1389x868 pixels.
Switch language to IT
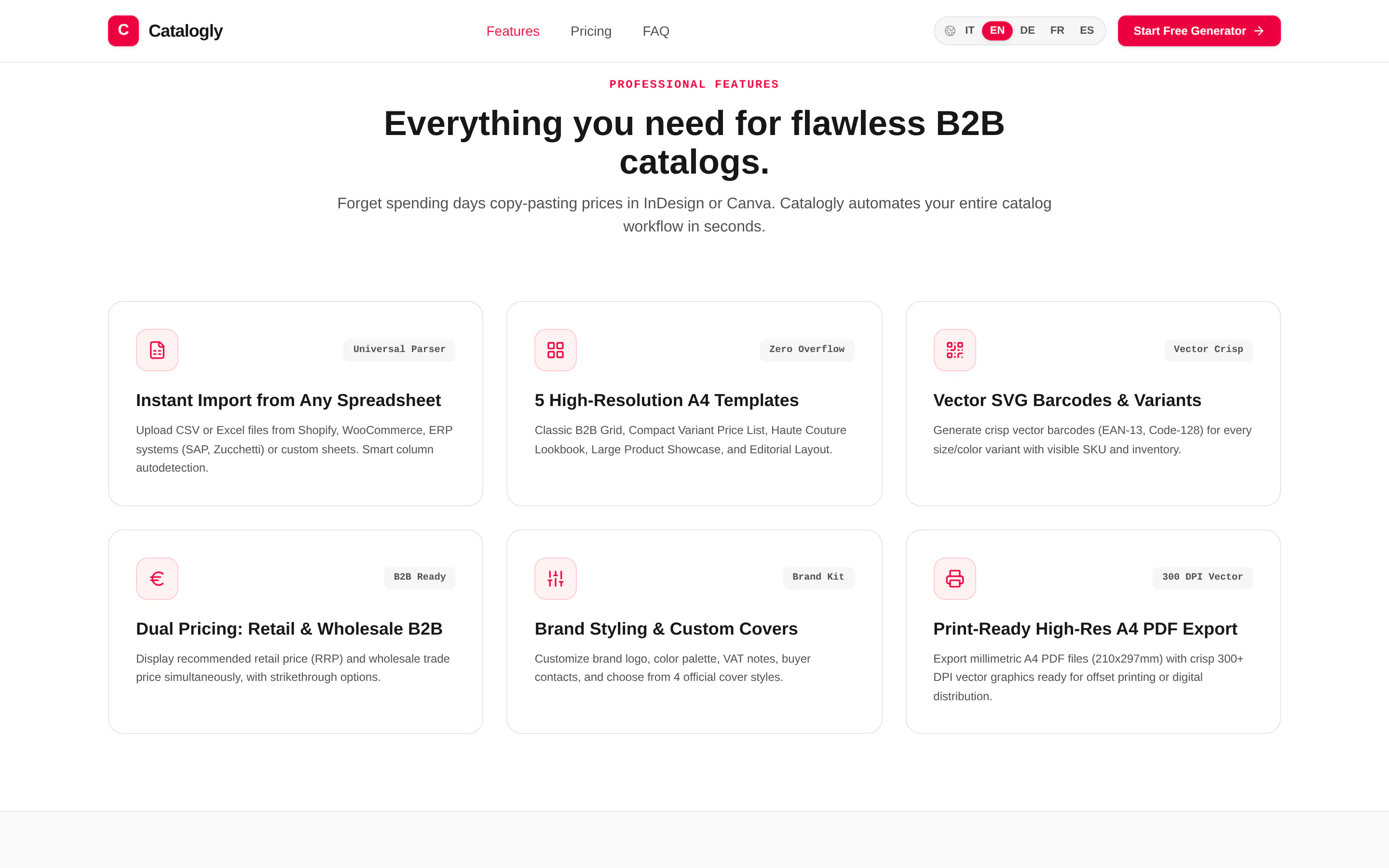(969, 30)
